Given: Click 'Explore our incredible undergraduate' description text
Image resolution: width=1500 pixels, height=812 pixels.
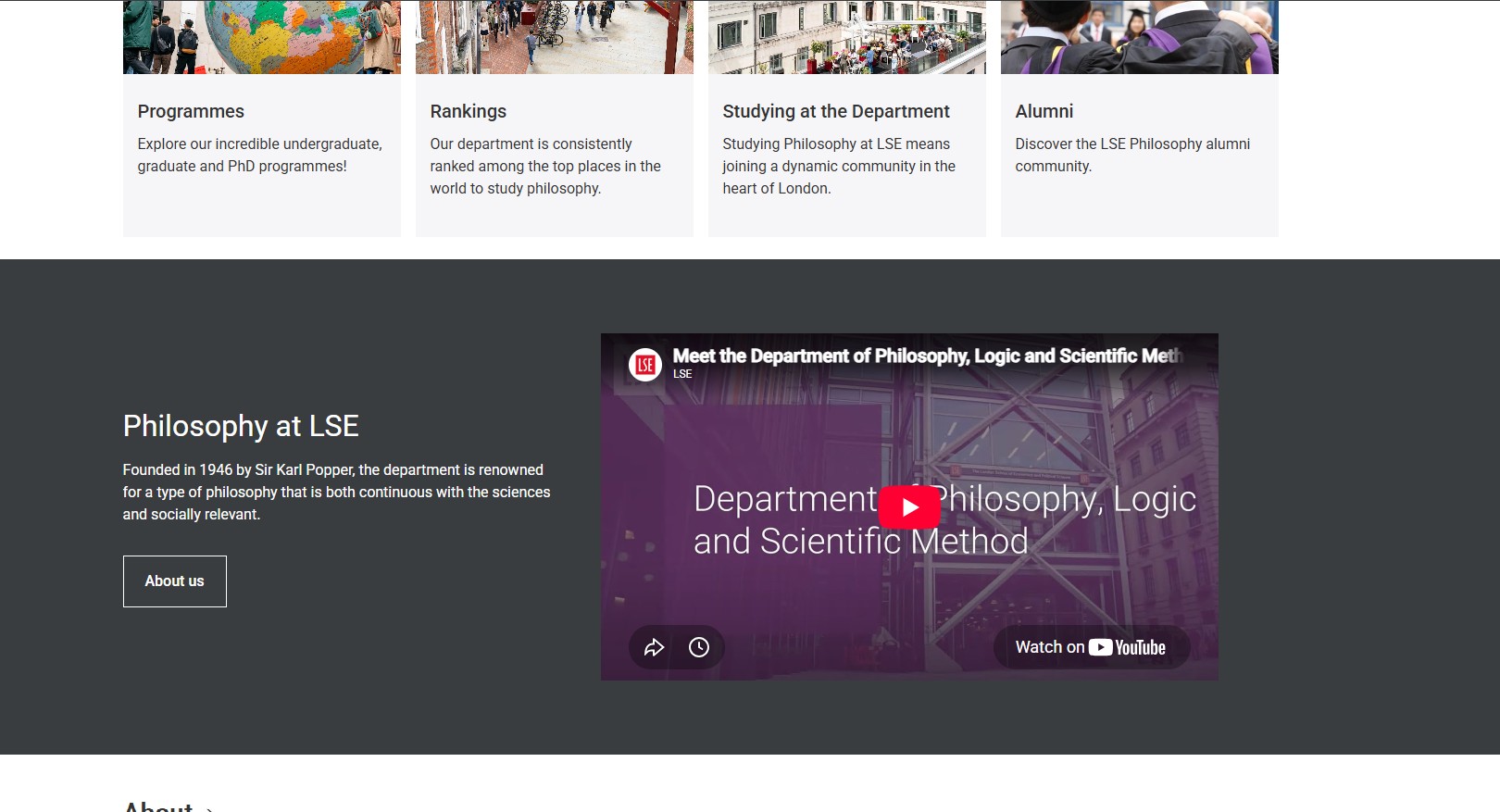Looking at the screenshot, I should pyautogui.click(x=260, y=156).
